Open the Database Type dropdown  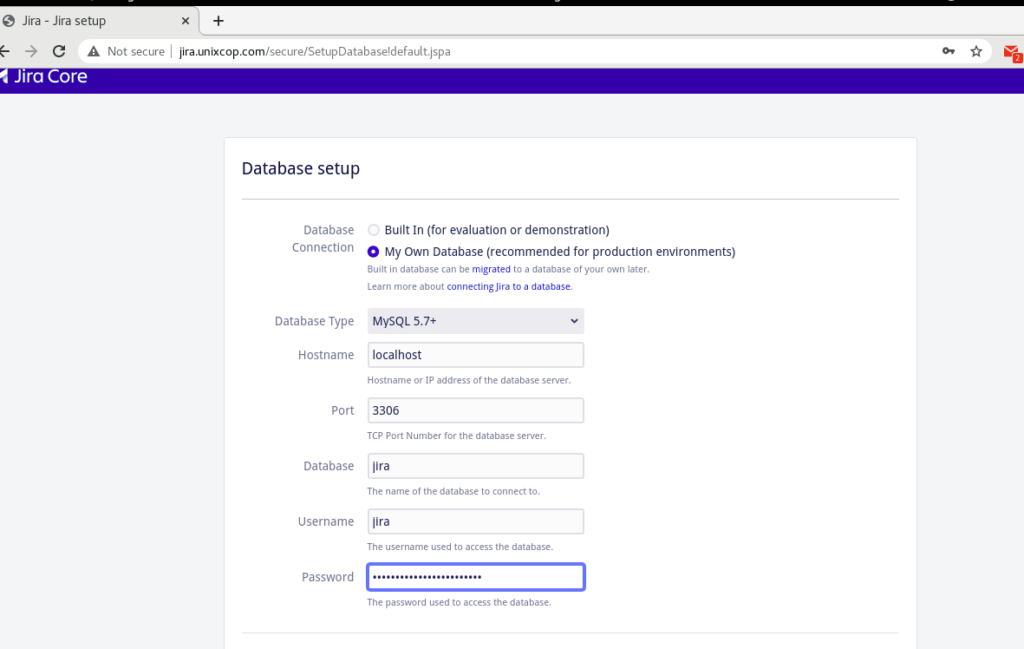475,321
